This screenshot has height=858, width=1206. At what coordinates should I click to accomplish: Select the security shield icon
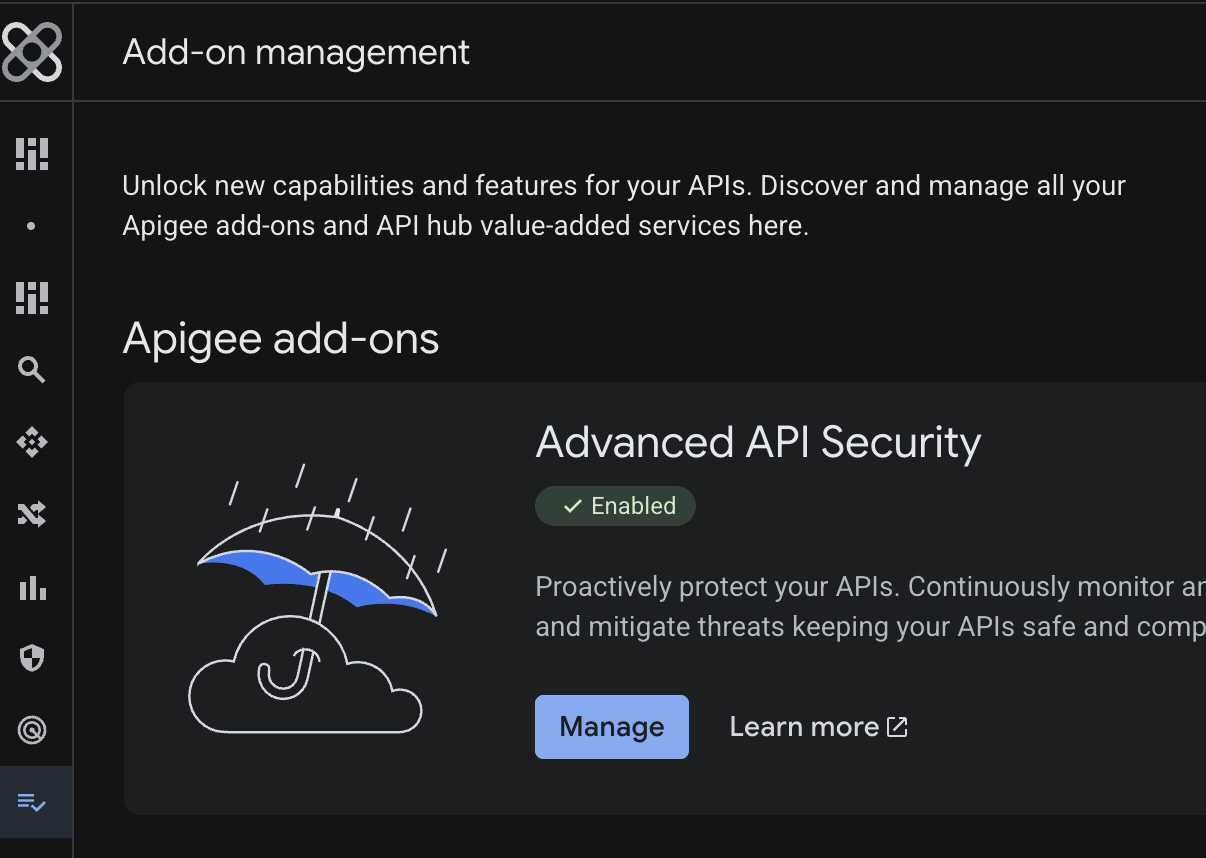click(31, 658)
